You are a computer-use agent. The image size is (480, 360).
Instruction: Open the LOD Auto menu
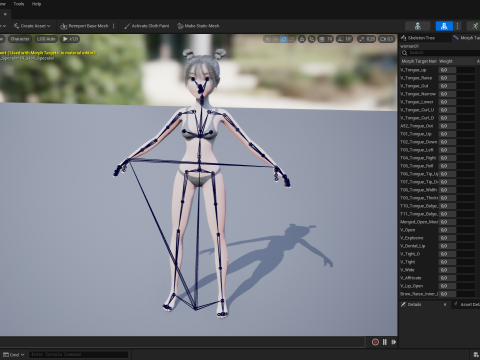pyautogui.click(x=46, y=39)
